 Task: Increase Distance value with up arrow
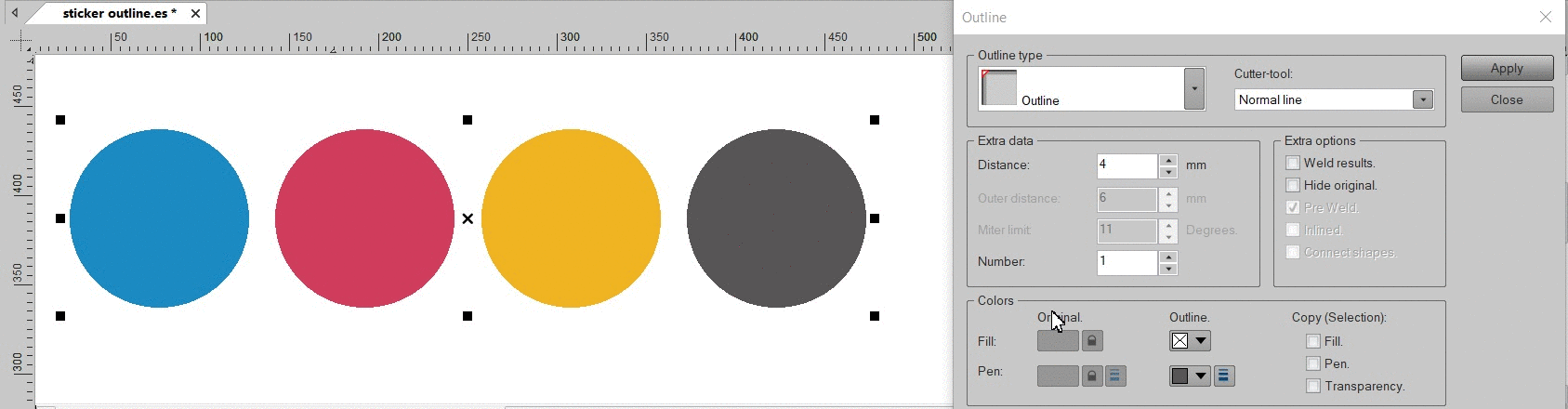(1168, 160)
